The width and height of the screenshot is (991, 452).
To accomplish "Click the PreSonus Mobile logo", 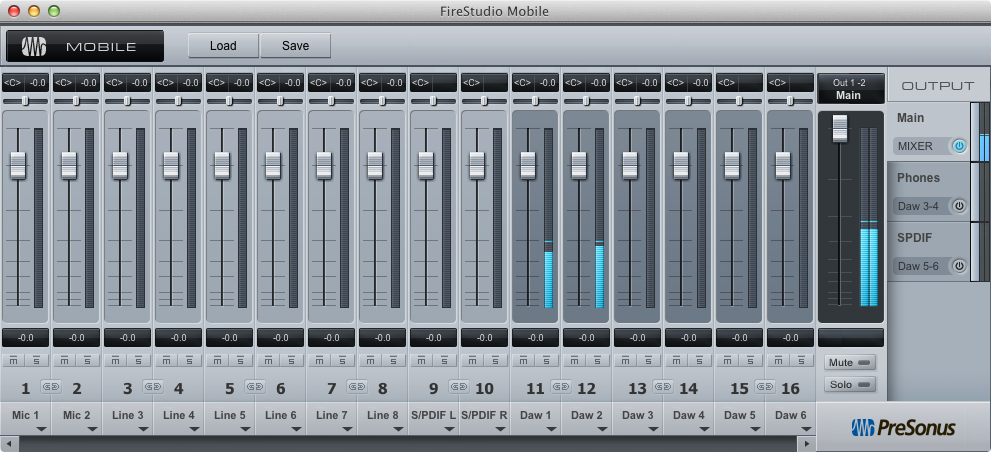I will (85, 46).
